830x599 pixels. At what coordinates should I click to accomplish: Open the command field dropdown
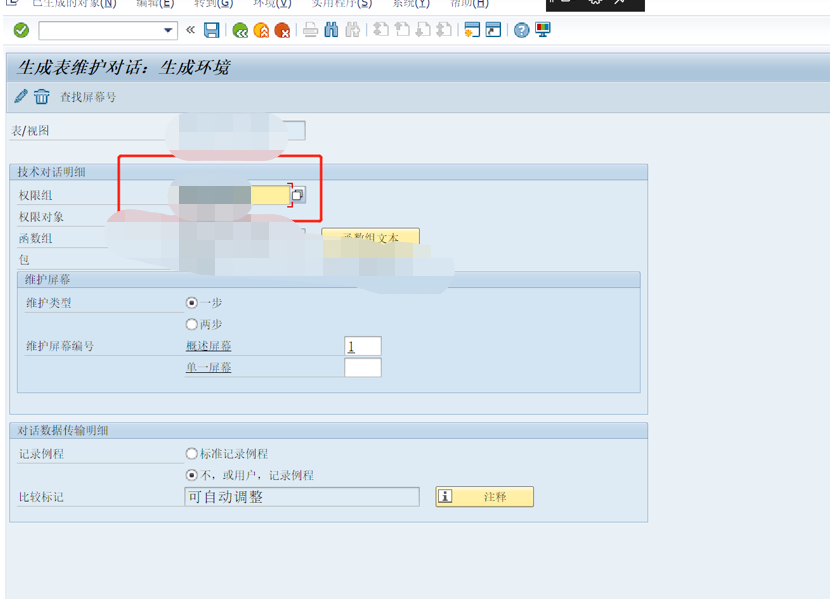[166, 30]
